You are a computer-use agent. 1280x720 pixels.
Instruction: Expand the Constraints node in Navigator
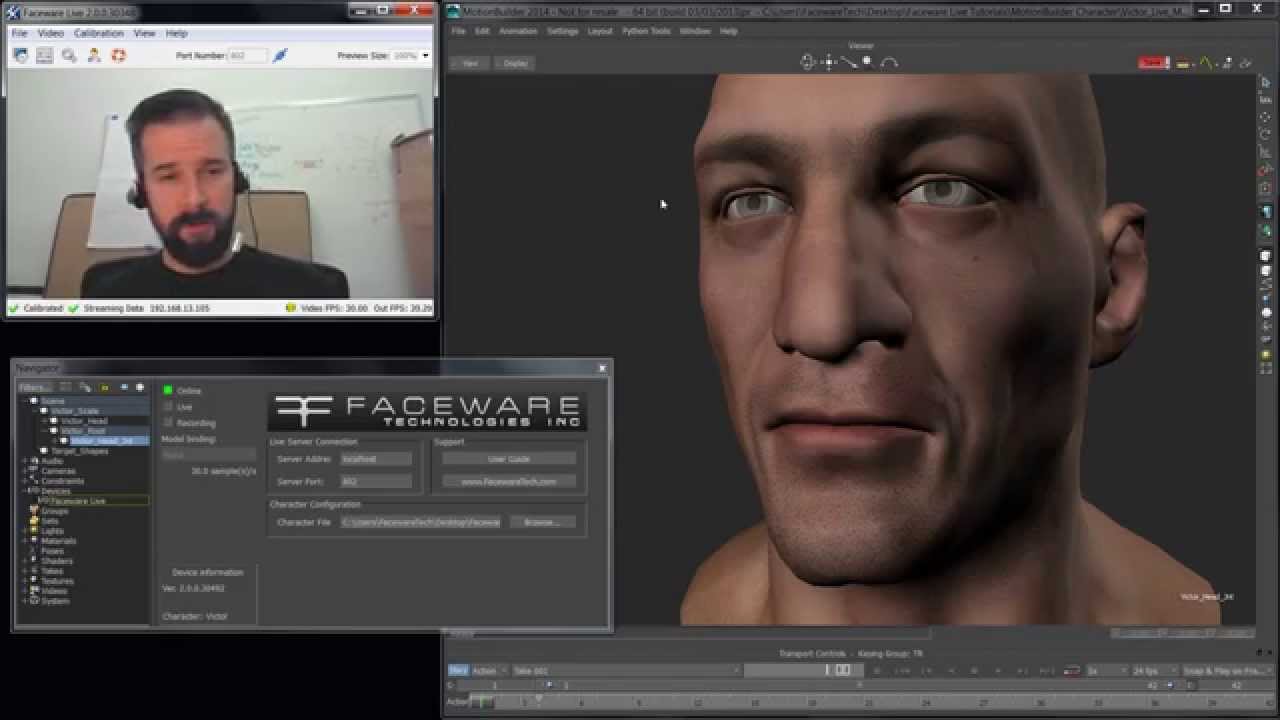tap(25, 481)
